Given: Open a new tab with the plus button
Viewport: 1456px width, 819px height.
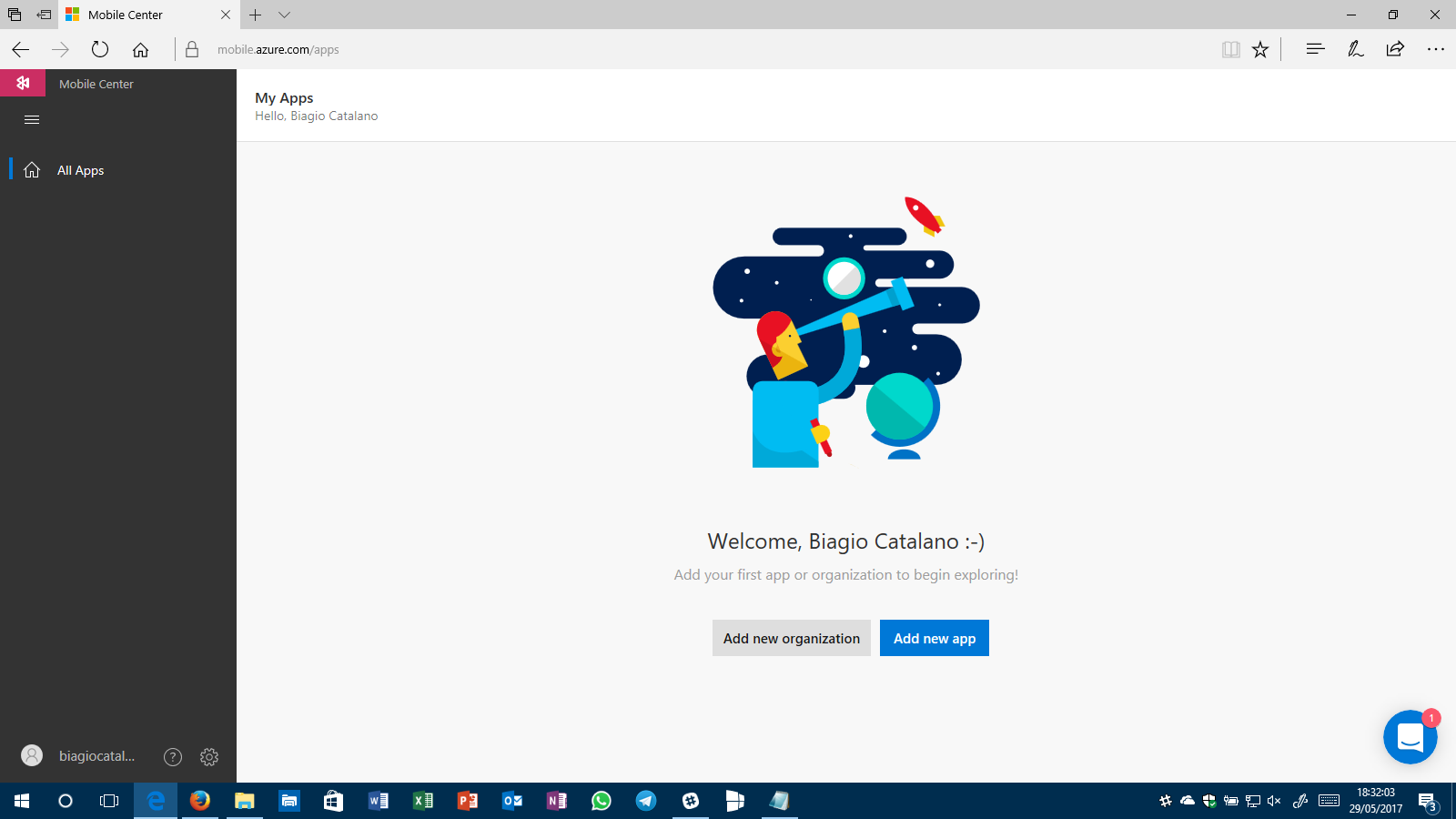Looking at the screenshot, I should click(x=256, y=15).
